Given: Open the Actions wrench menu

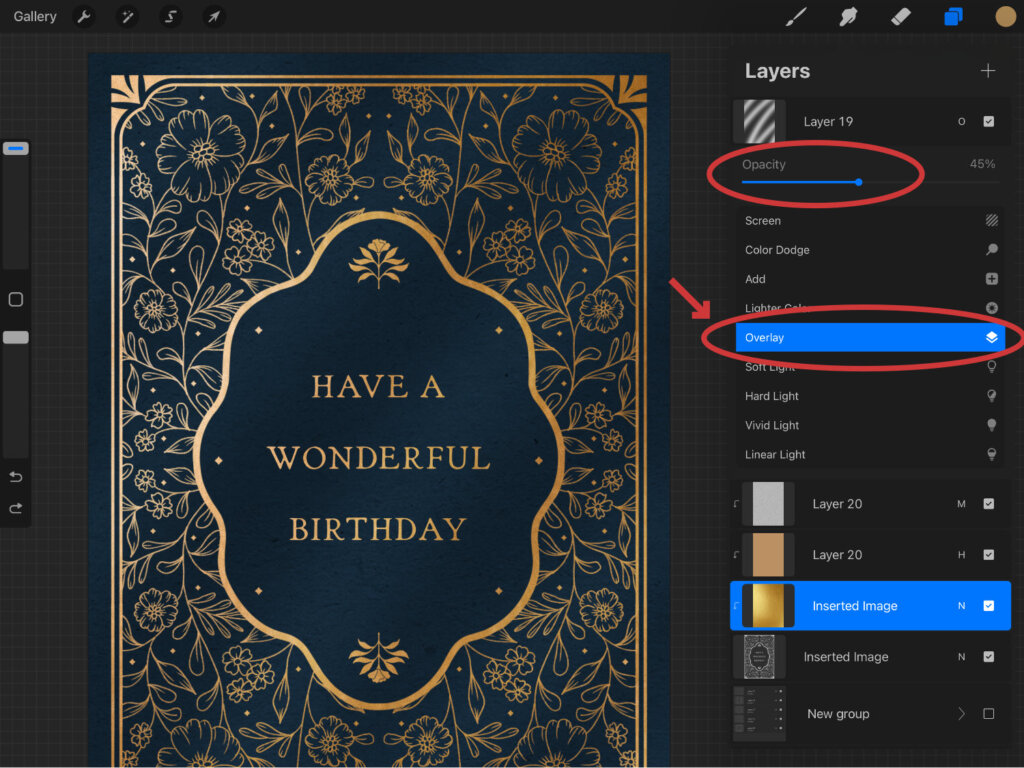Looking at the screenshot, I should pos(84,17).
